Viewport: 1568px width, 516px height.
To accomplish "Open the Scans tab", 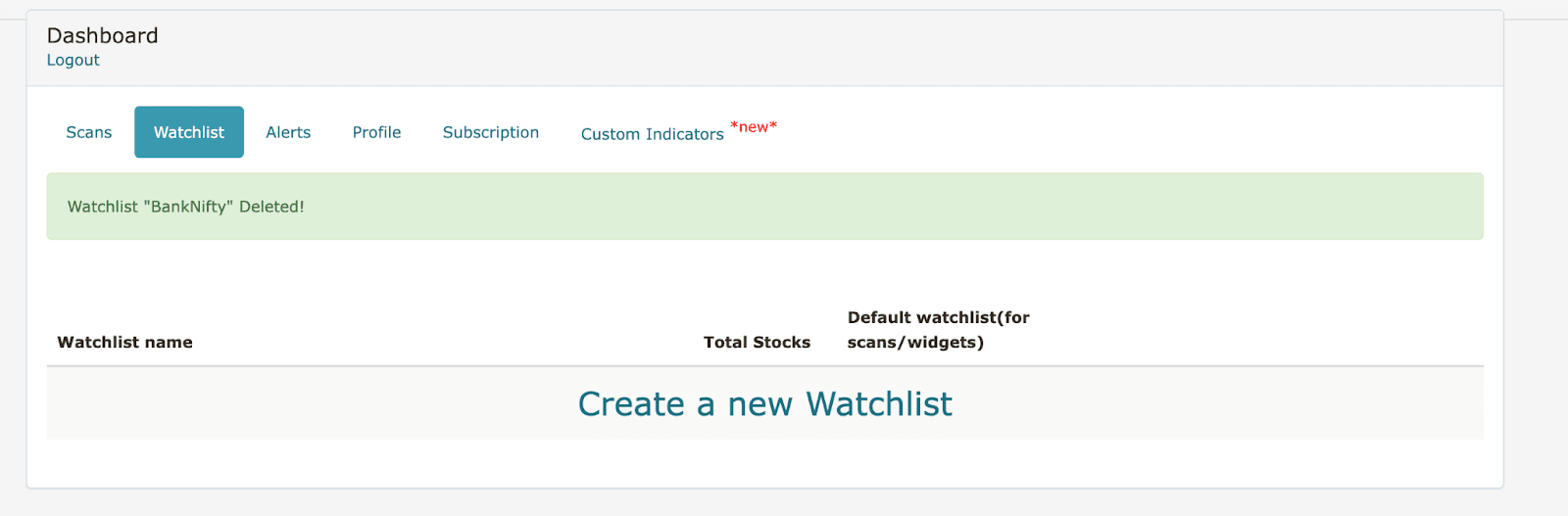I will coord(89,132).
